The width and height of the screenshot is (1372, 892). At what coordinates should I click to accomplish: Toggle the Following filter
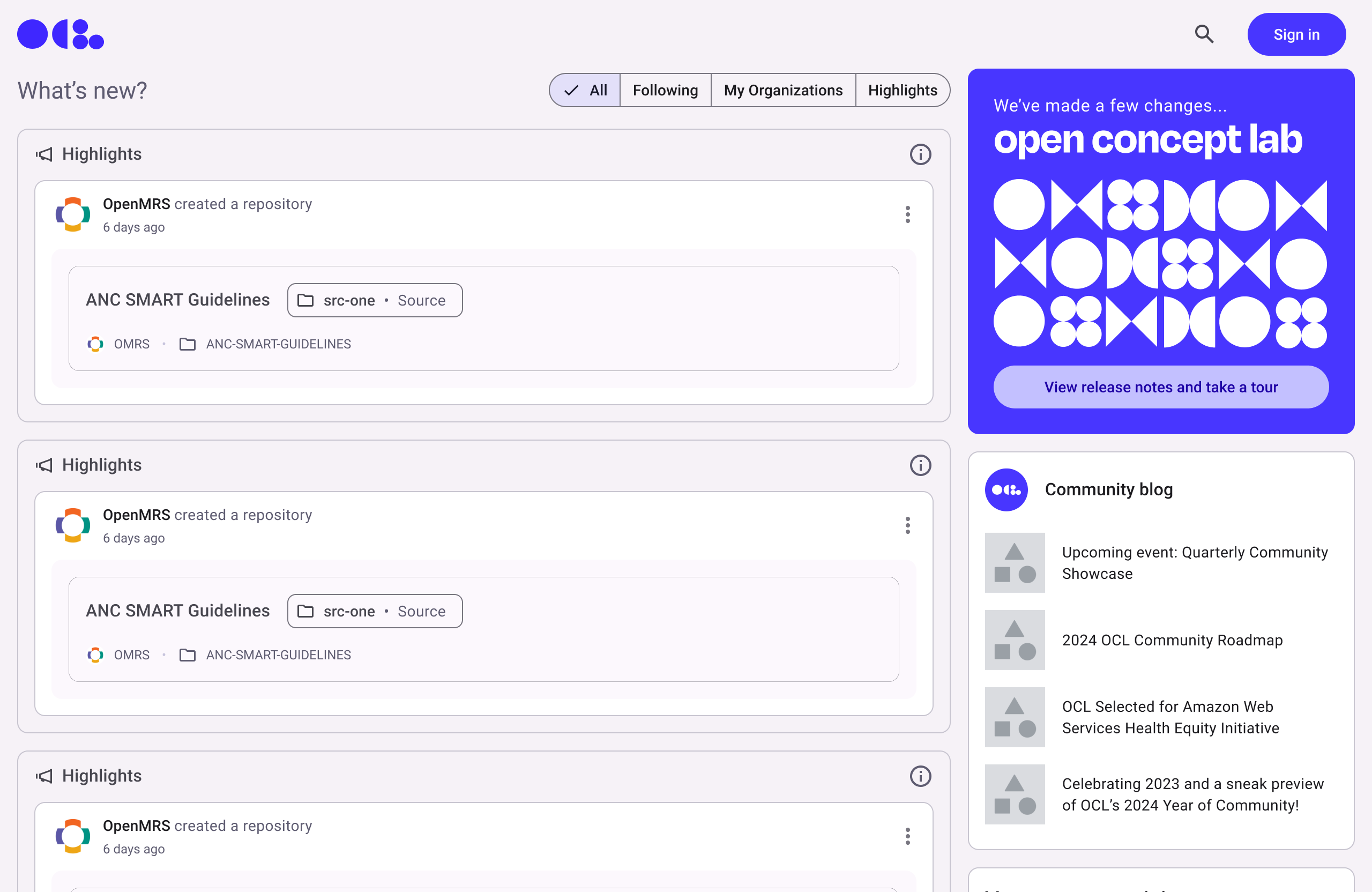click(665, 91)
